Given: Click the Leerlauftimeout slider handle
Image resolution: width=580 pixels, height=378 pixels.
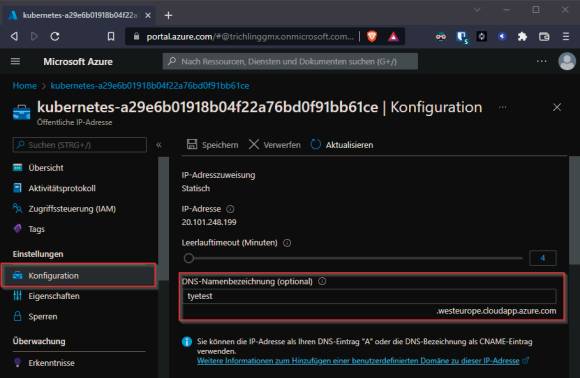Looking at the screenshot, I should [x=189, y=258].
